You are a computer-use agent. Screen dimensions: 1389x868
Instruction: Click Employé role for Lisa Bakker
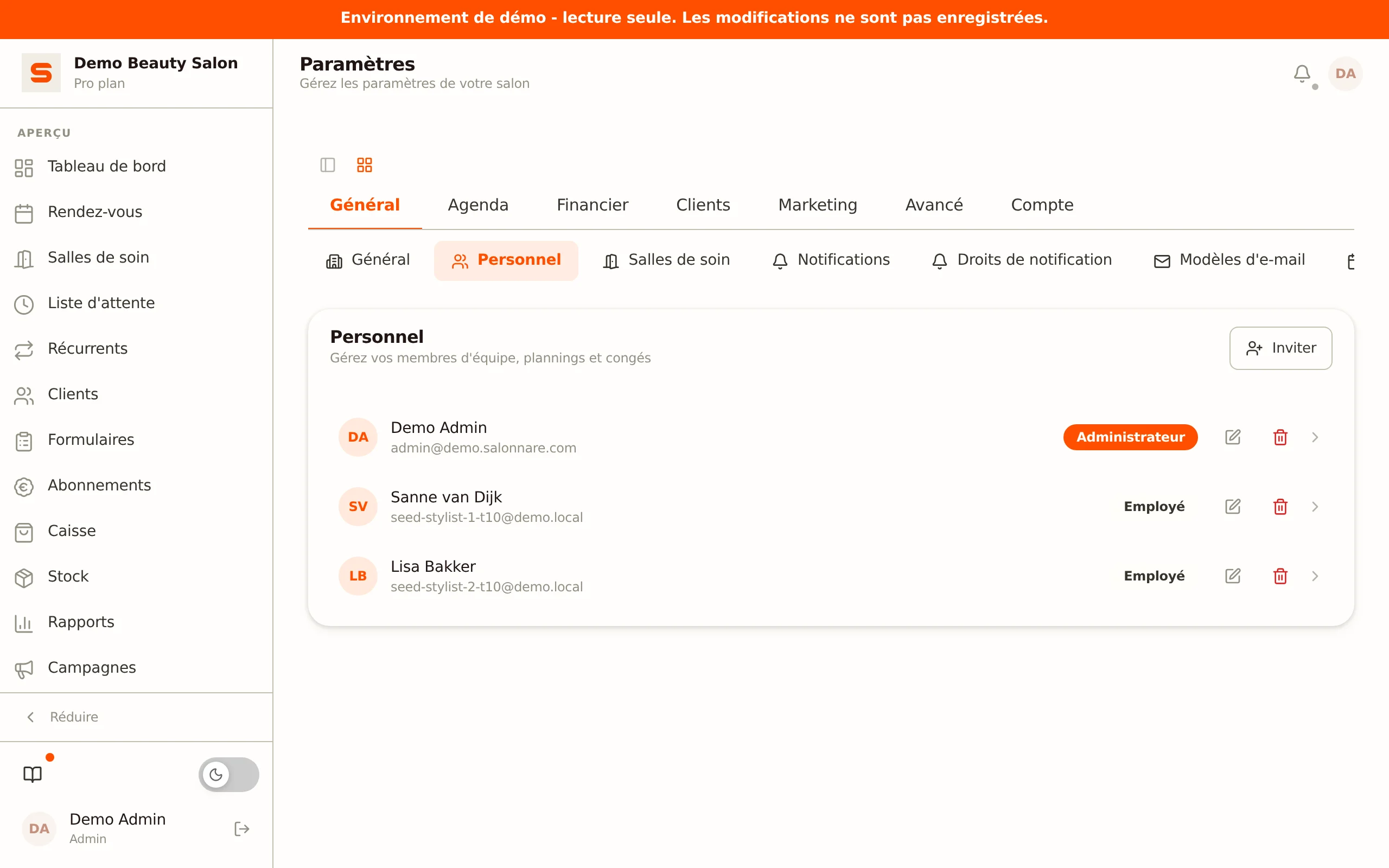click(1154, 576)
